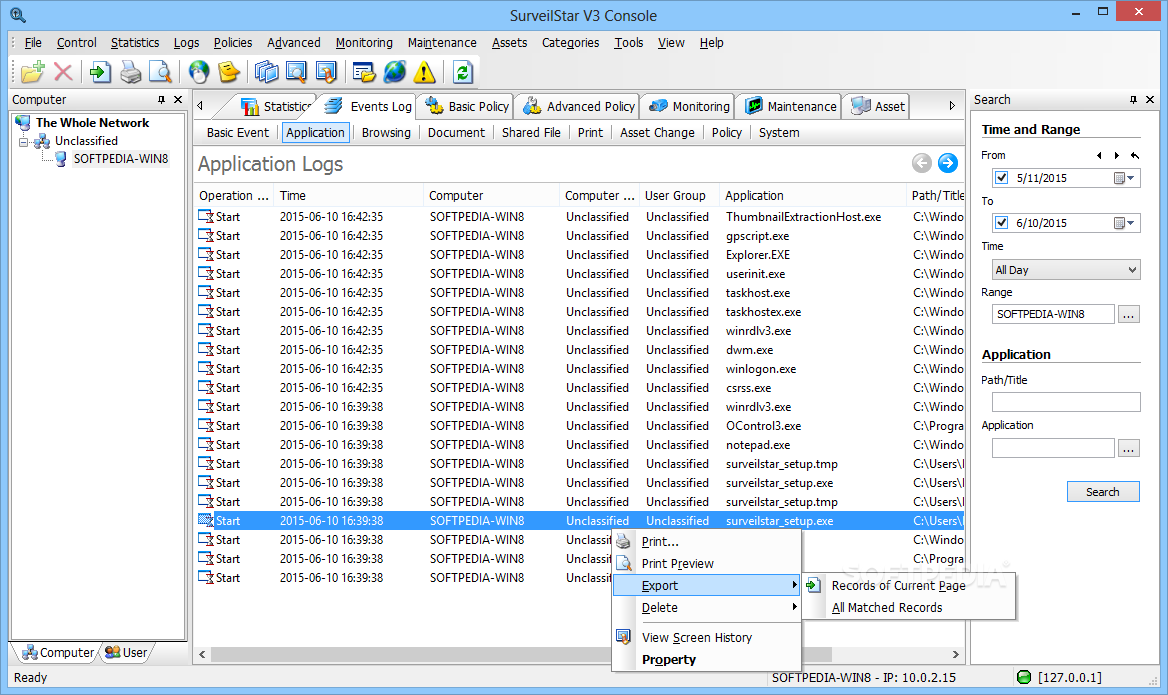Click the date range reset curved arrow
This screenshot has height=695, width=1168.
[1134, 155]
